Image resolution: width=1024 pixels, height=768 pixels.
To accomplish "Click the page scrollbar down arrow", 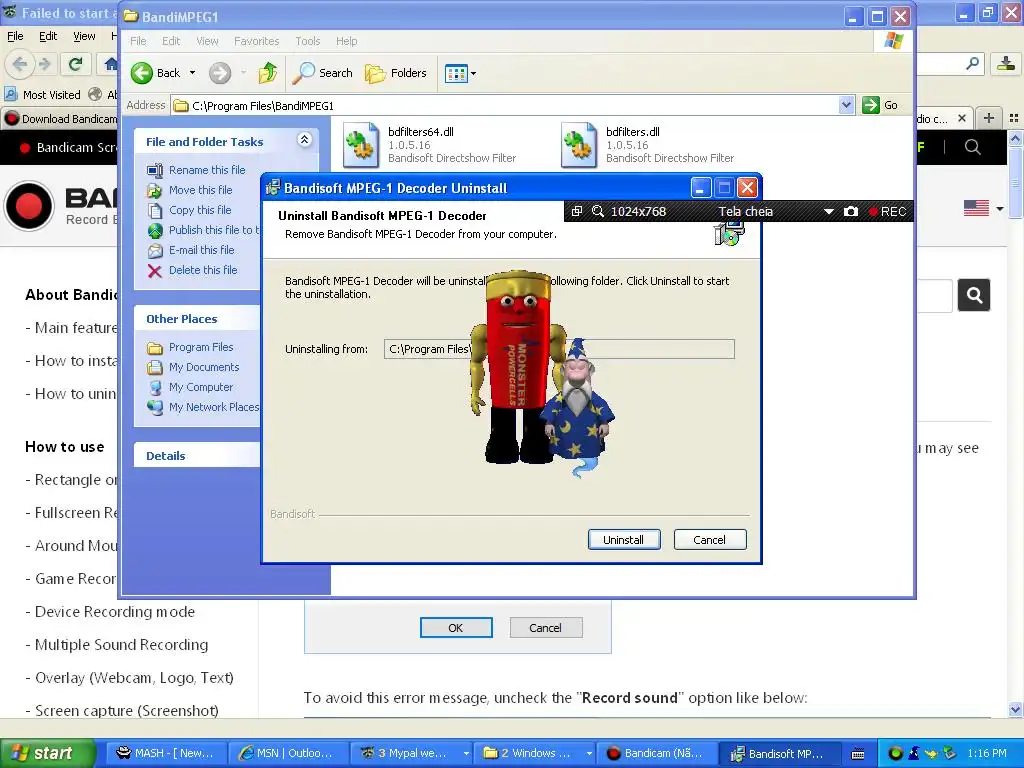I will point(1015,709).
